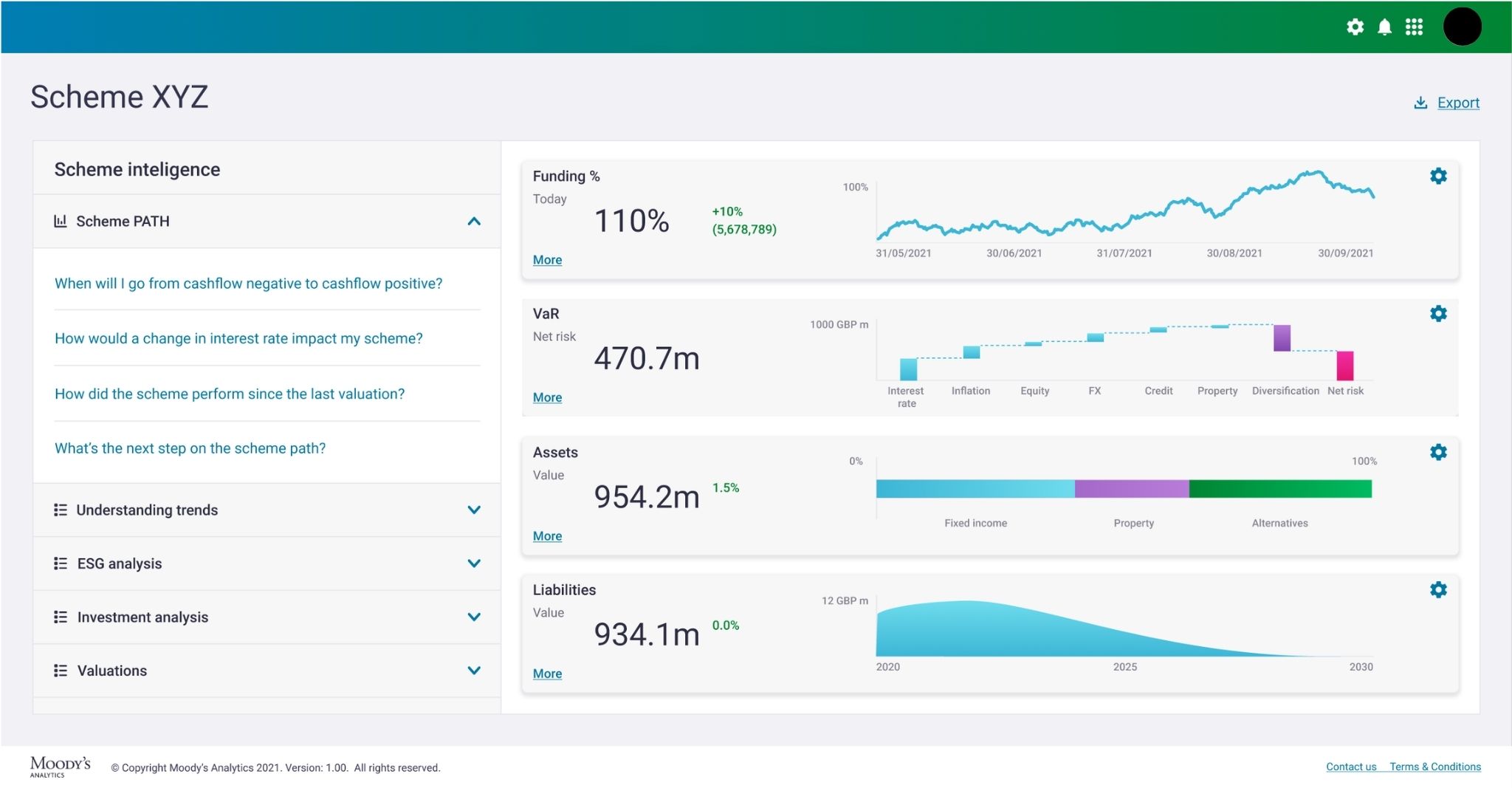1512x788 pixels.
Task: Click the 954.2m assets value
Action: pos(647,496)
